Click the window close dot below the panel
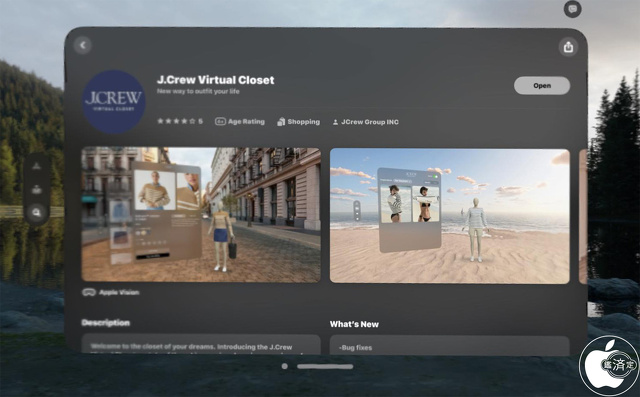This screenshot has height=397, width=640. coord(284,366)
